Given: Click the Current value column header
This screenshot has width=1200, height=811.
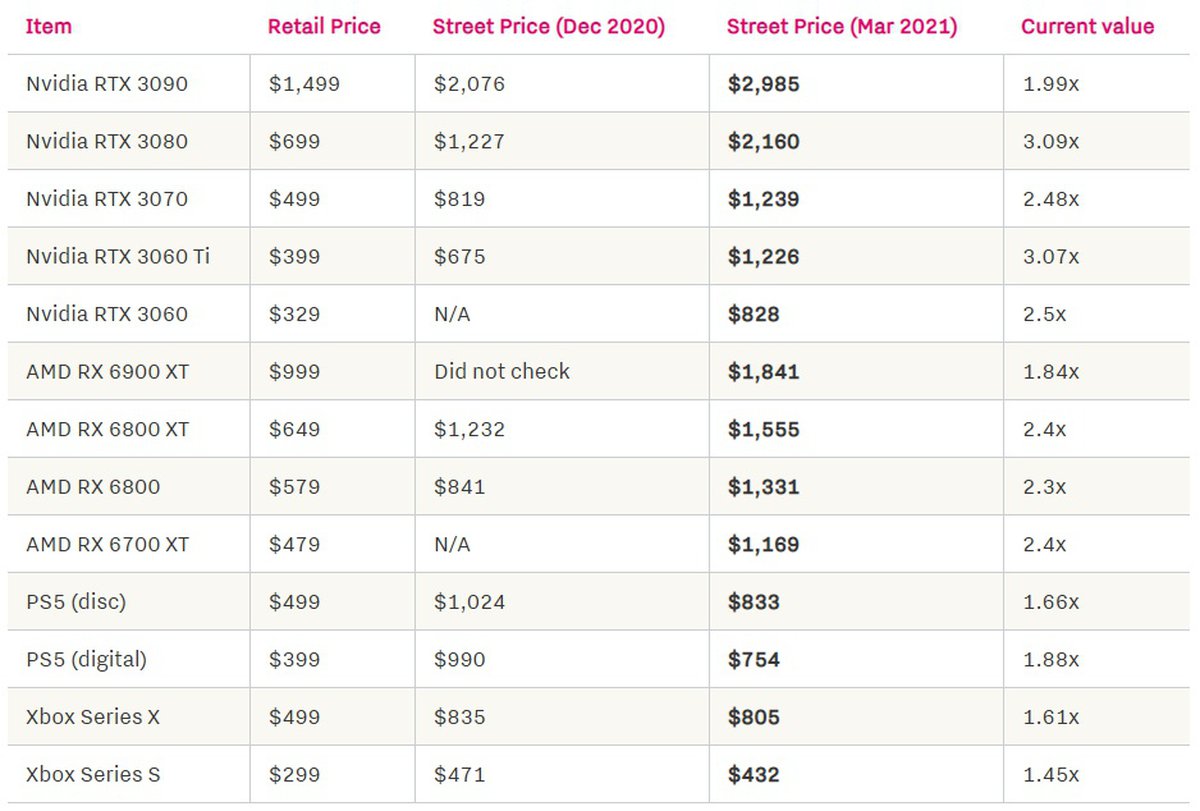Looking at the screenshot, I should pos(1087,27).
